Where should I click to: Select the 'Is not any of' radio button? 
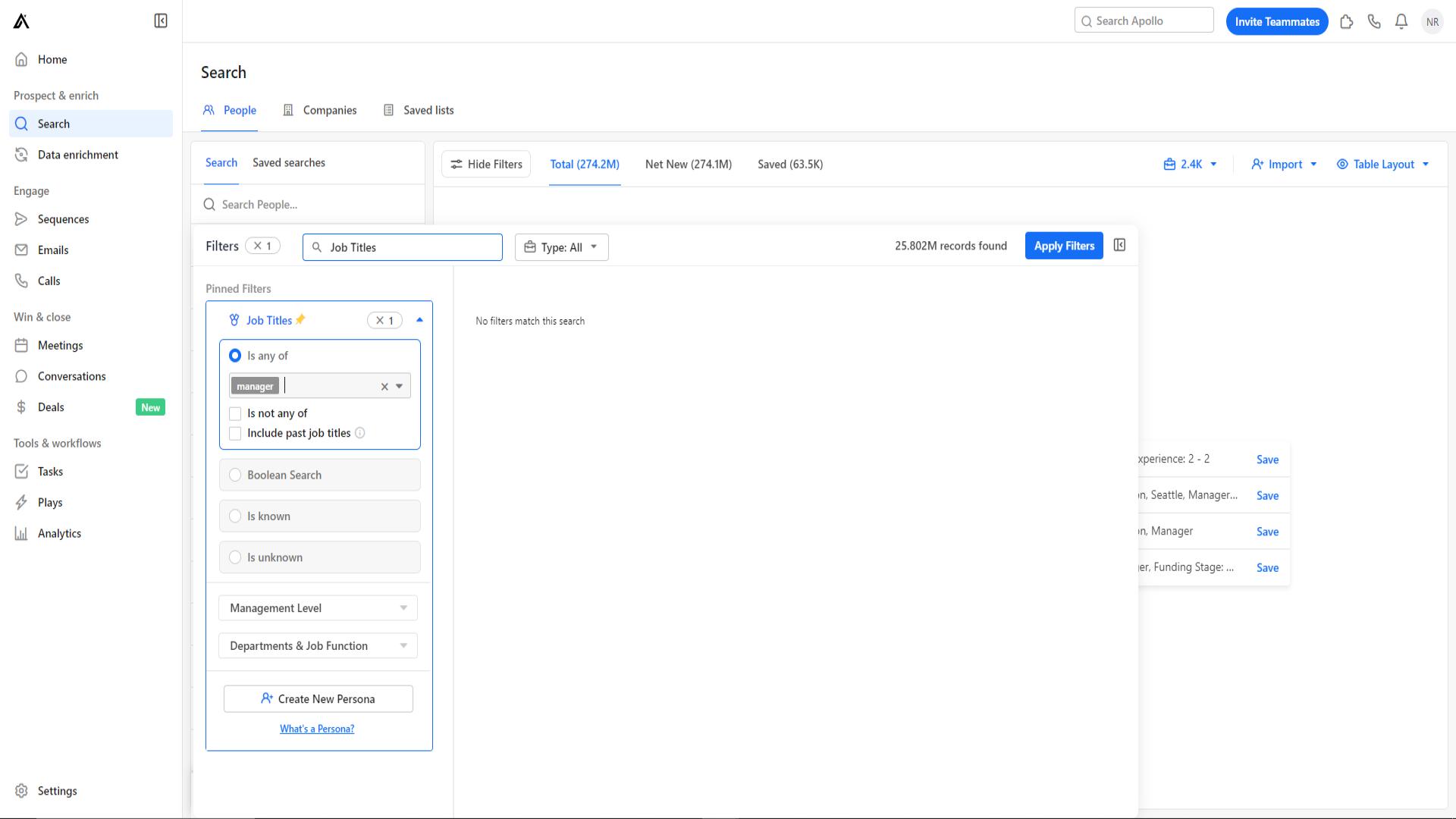click(x=236, y=413)
